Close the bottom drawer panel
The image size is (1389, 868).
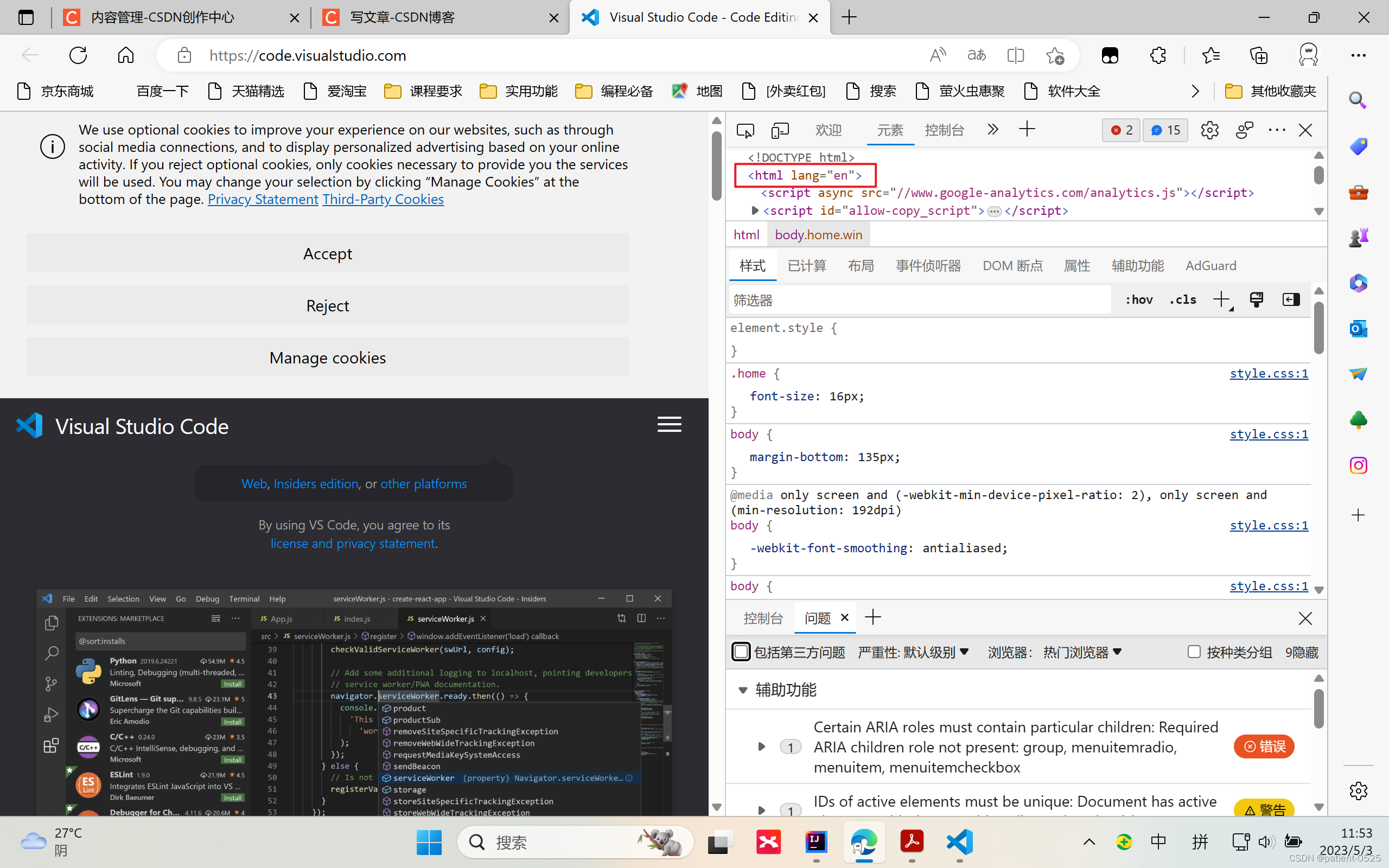pos(1305,618)
